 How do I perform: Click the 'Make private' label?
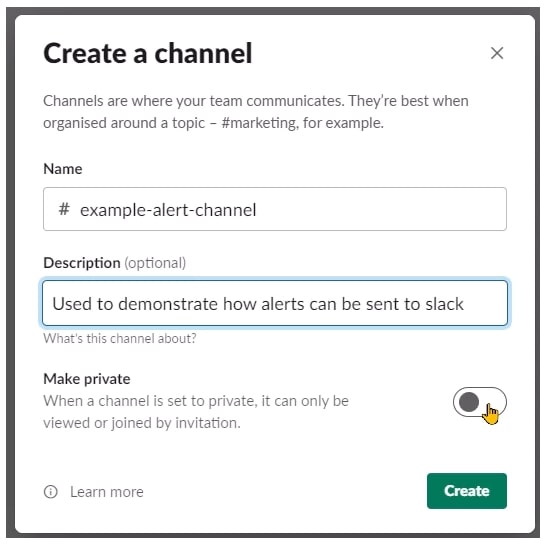87,379
